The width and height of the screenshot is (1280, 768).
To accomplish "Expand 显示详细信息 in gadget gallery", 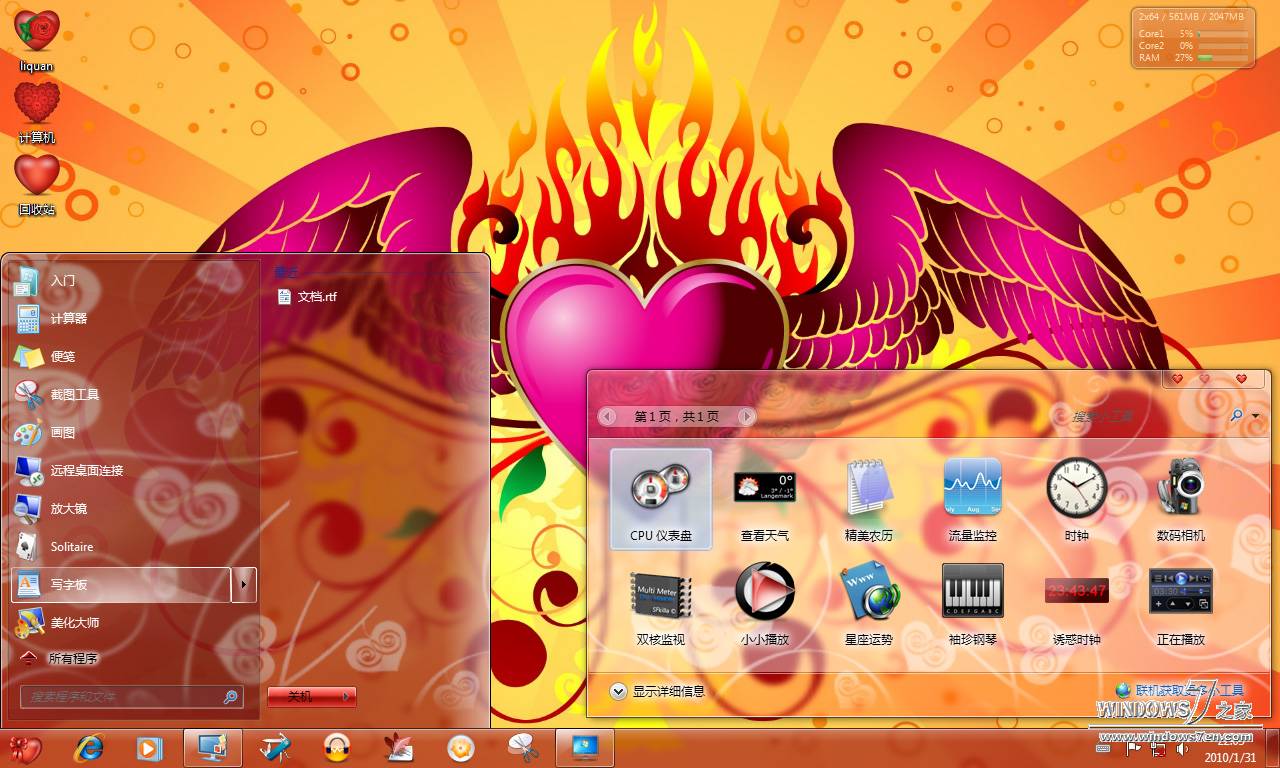I will pos(658,691).
